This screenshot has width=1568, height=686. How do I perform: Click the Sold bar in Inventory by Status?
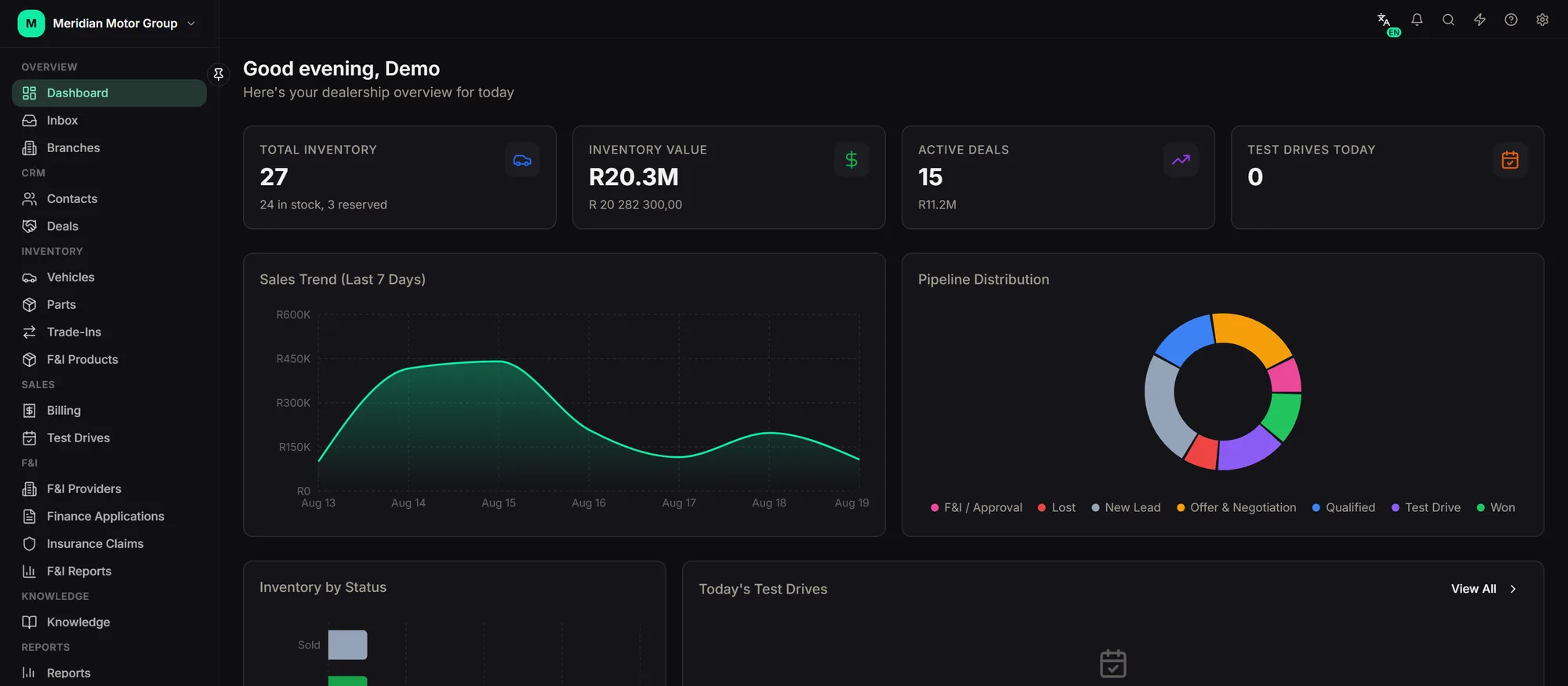tap(347, 644)
